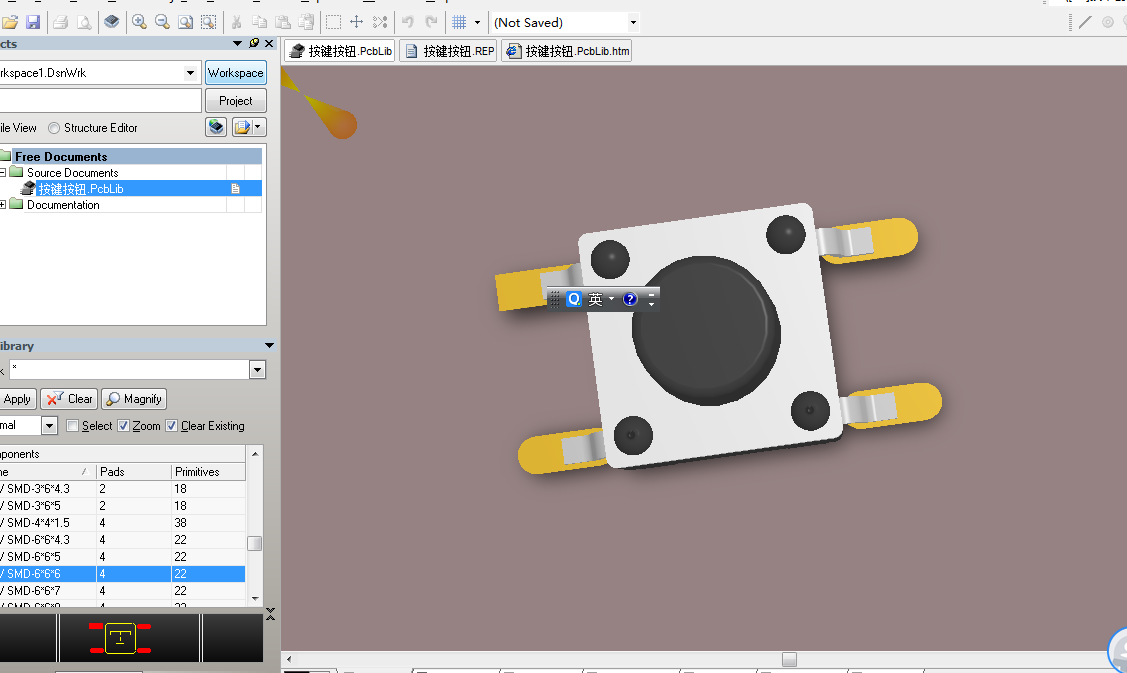The width and height of the screenshot is (1127, 673).
Task: Collapse the PCB Library panel section arrow
Action: pyautogui.click(x=269, y=346)
